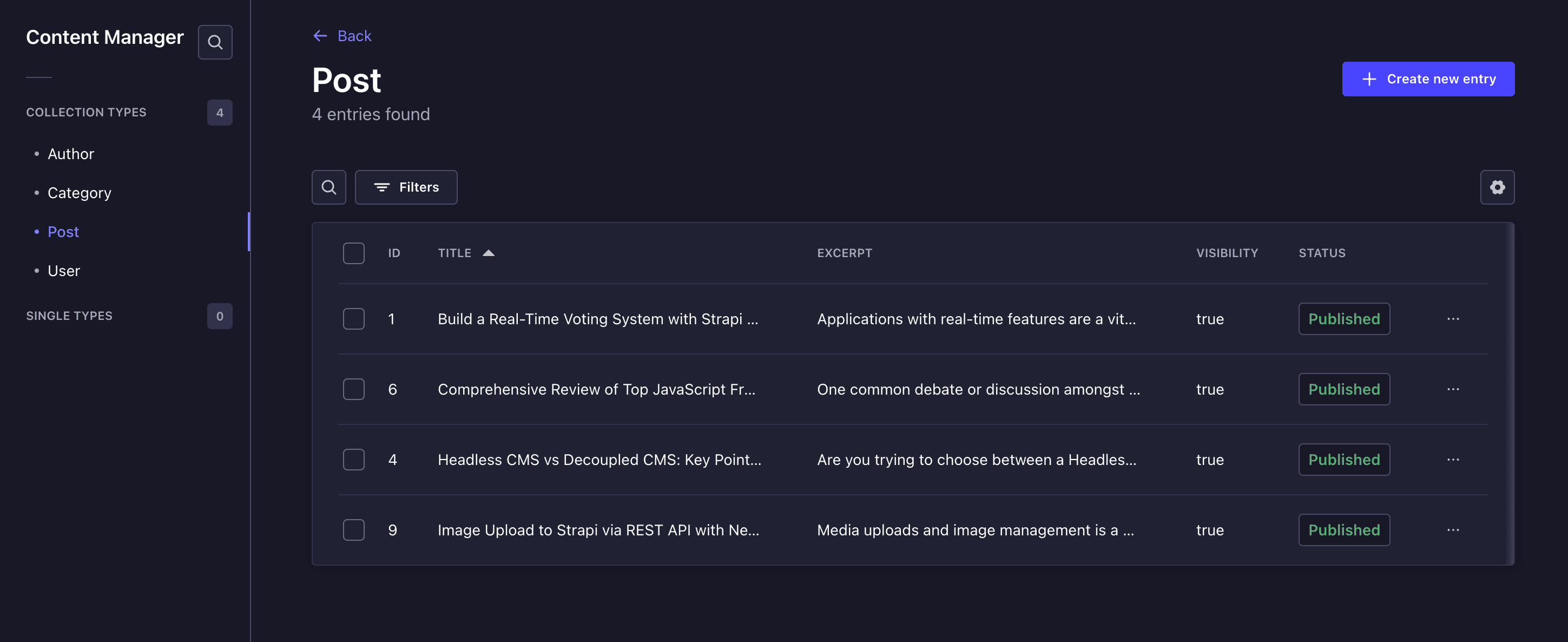Screen dimensions: 1568x642
Task: Open list view settings gear icon
Action: coord(1498,187)
